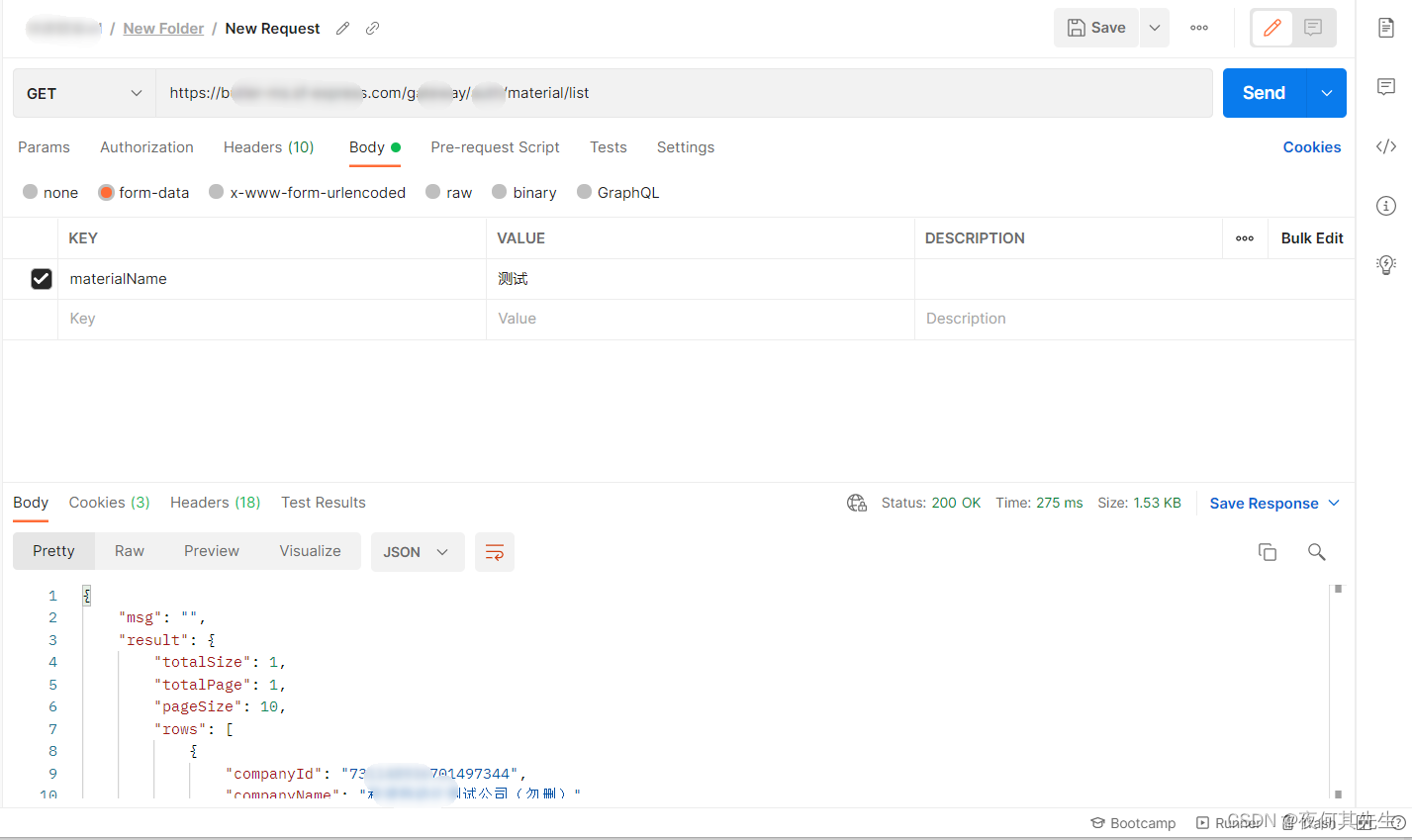Image resolution: width=1412 pixels, height=840 pixels.
Task: Open the Documentation sidebar panel
Action: 1385,28
